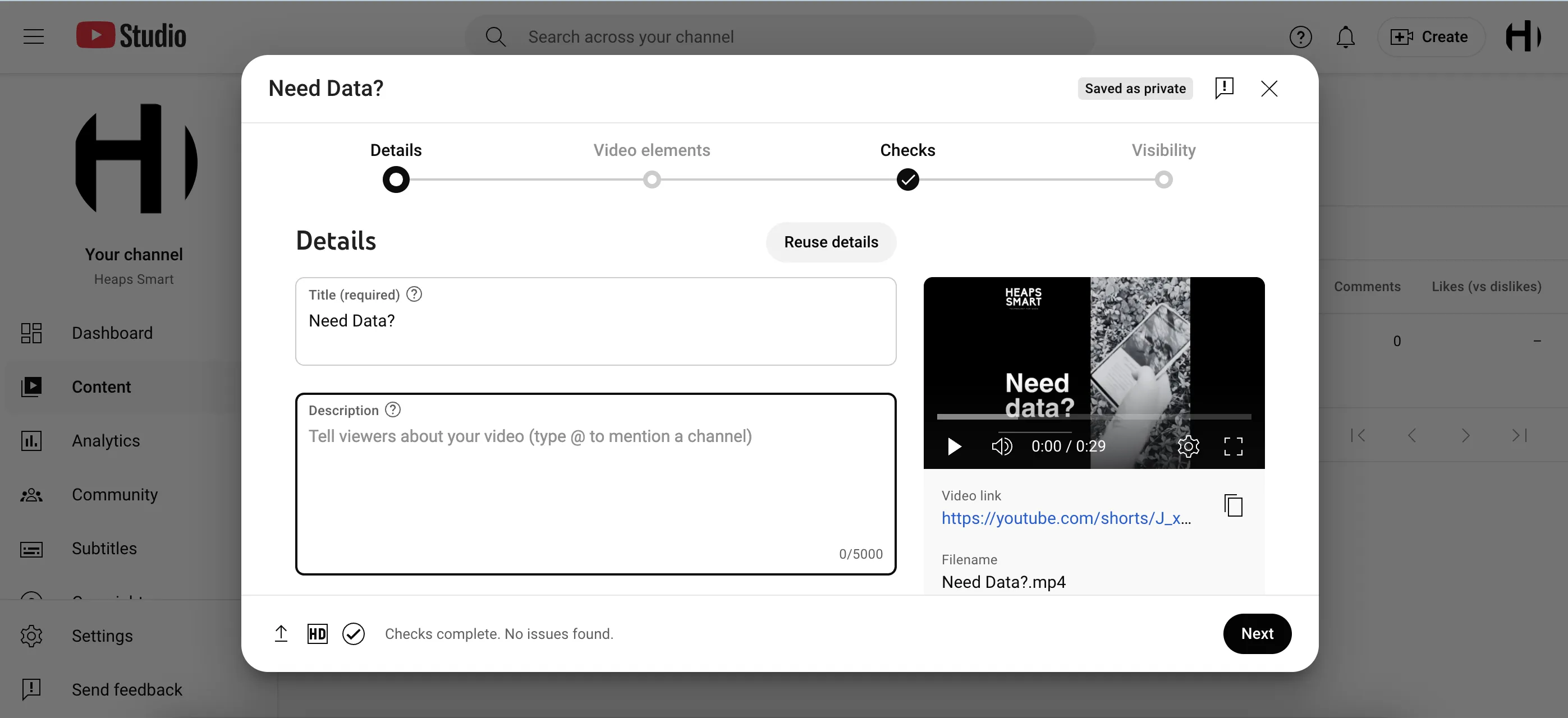This screenshot has width=1568, height=718.
Task: Send feedback via dialog flag icon
Action: point(1224,88)
